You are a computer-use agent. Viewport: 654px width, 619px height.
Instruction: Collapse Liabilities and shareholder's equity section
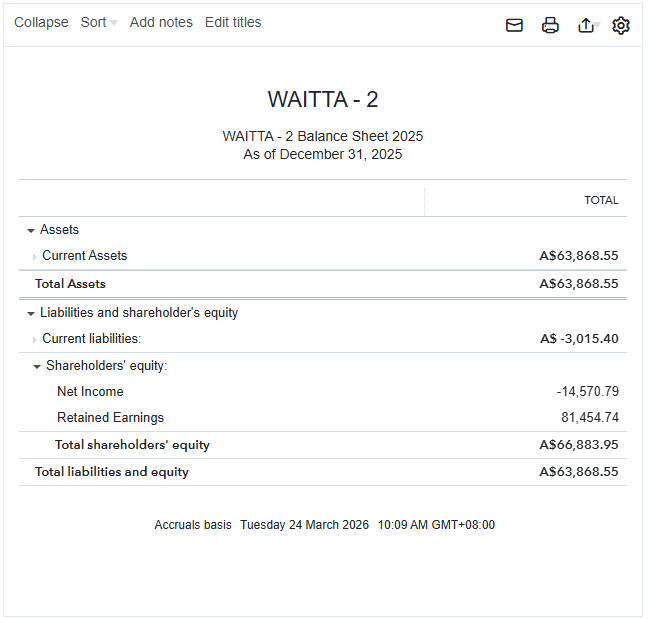pos(31,313)
